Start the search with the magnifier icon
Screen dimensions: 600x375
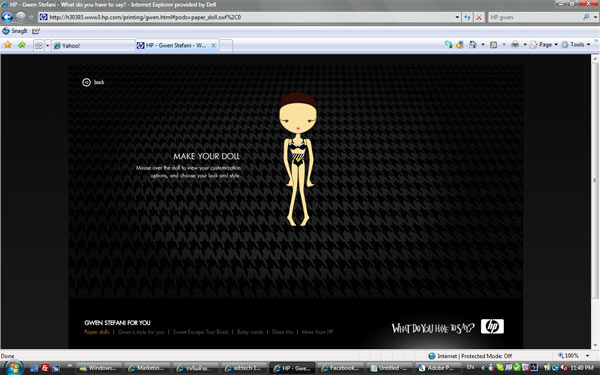click(x=586, y=17)
